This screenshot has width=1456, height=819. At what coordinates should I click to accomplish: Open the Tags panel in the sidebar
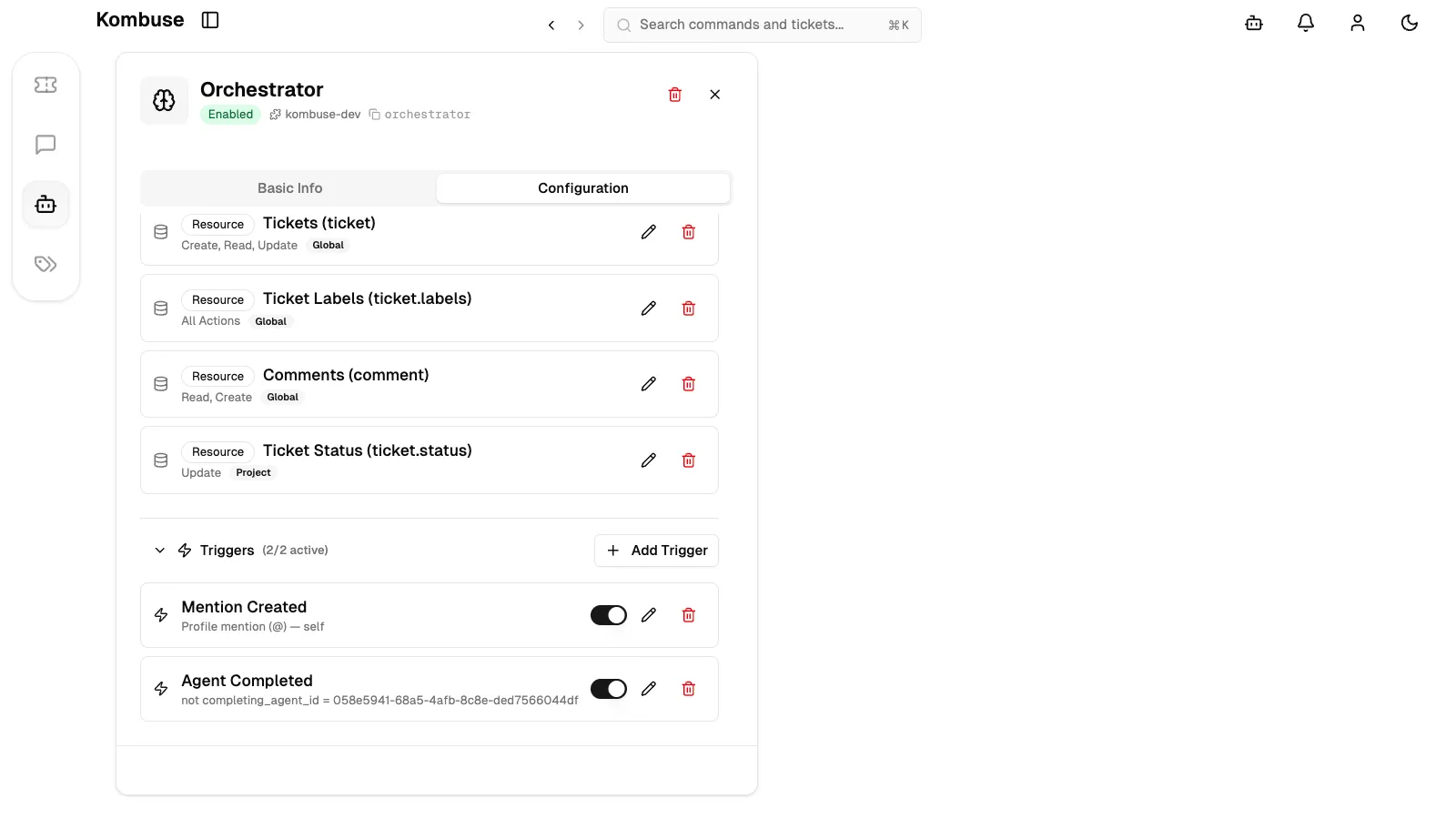click(45, 264)
